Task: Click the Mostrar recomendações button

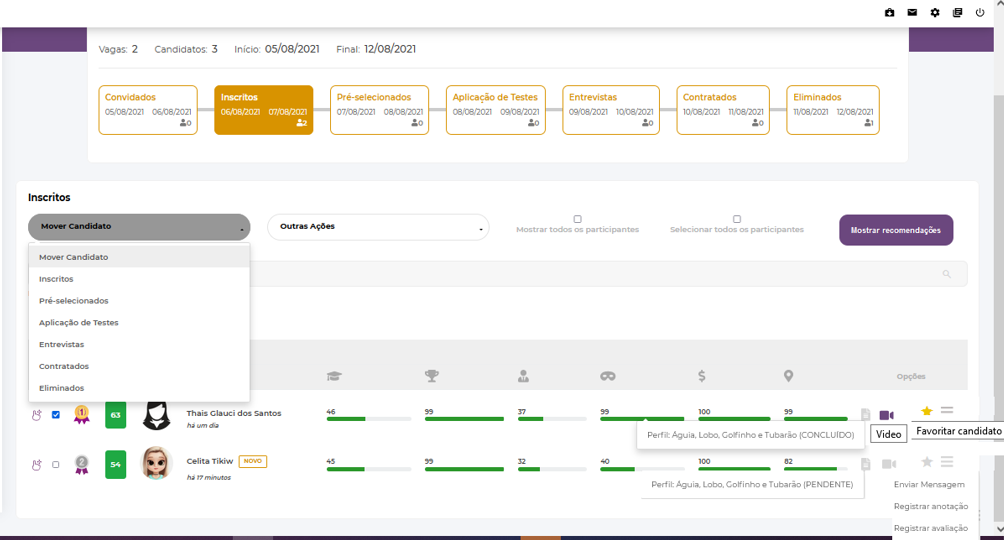Action: click(x=895, y=230)
